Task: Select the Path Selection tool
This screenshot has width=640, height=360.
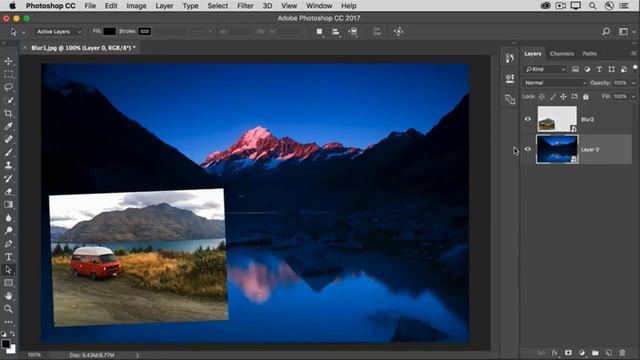Action: (x=9, y=270)
